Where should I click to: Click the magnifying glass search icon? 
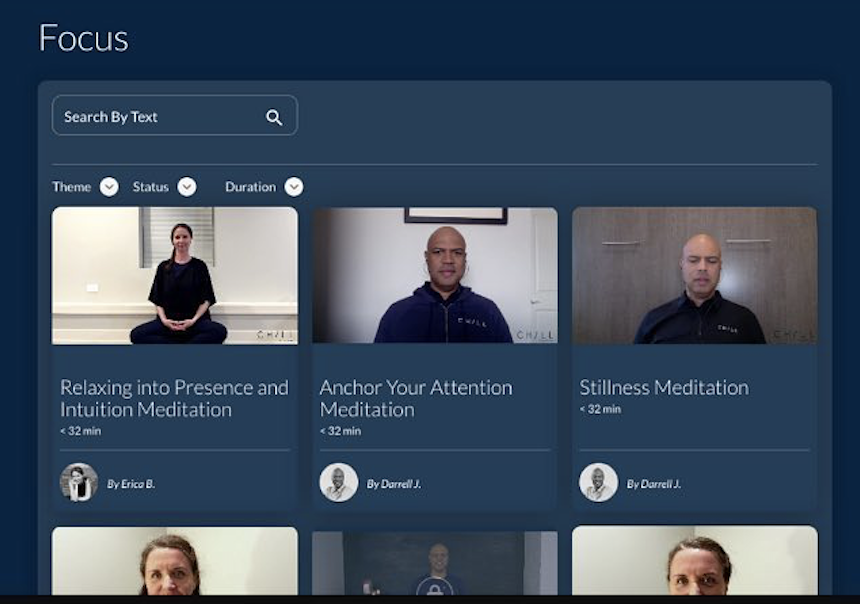274,117
